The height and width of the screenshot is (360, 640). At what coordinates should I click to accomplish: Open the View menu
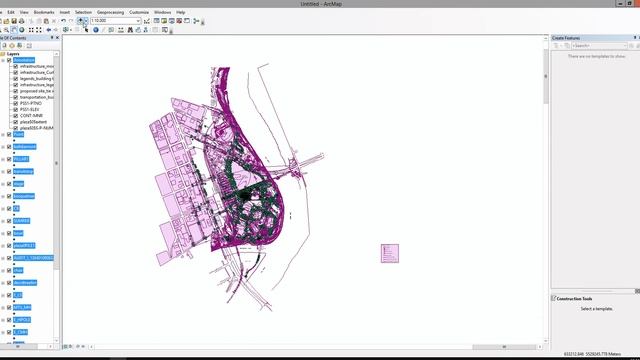(24, 12)
